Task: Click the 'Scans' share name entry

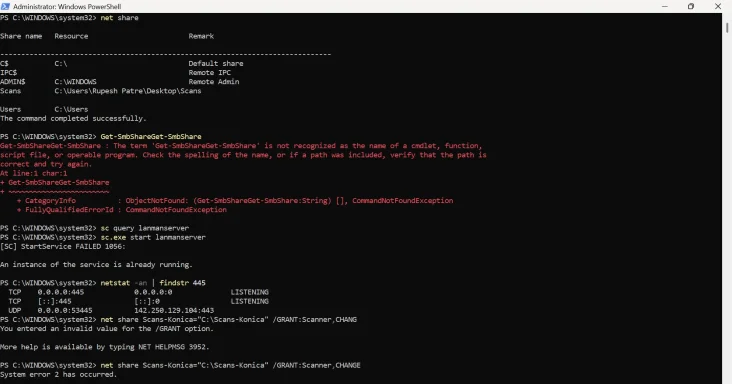Action: pos(10,91)
